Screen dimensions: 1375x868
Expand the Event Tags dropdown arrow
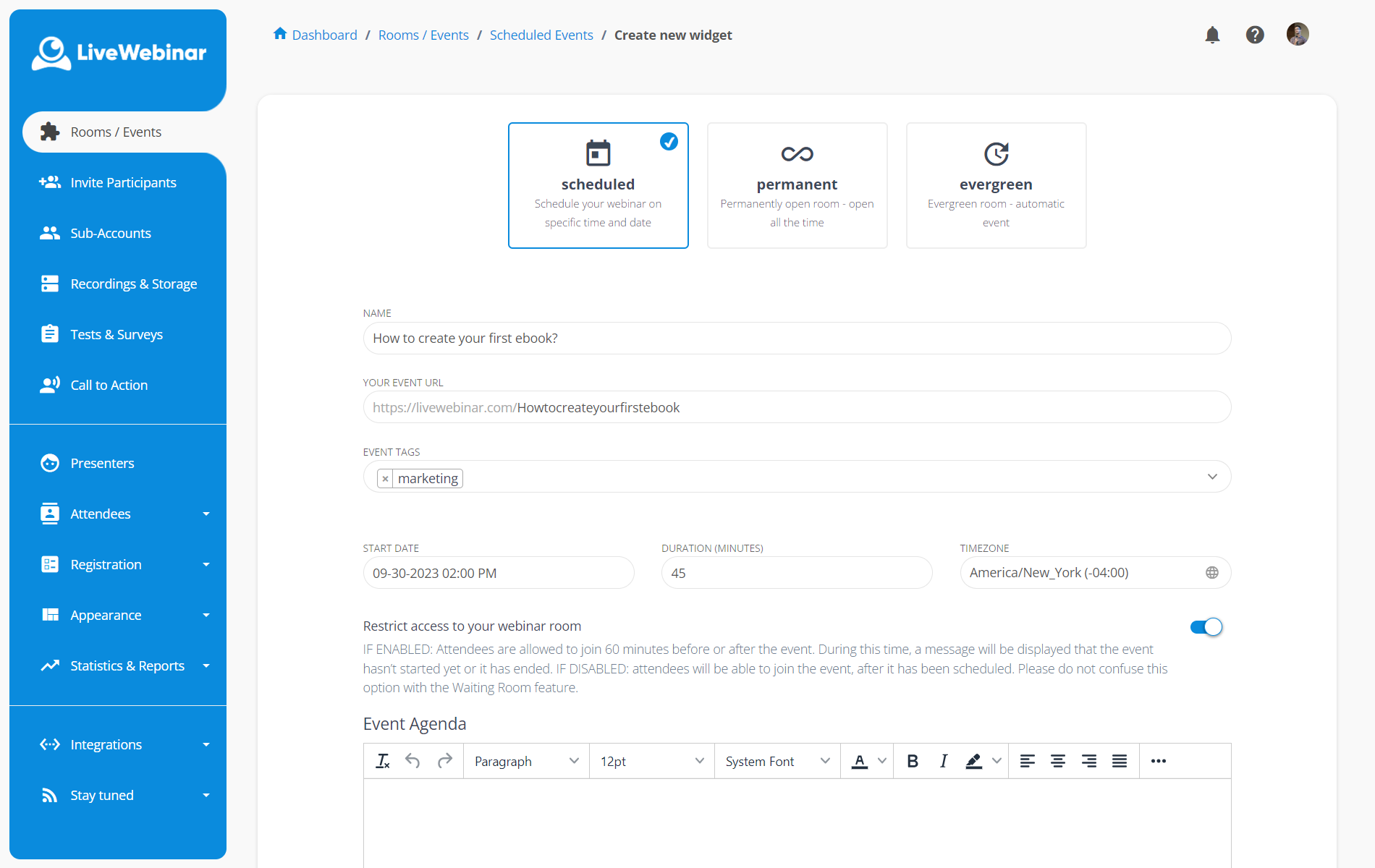point(1212,477)
